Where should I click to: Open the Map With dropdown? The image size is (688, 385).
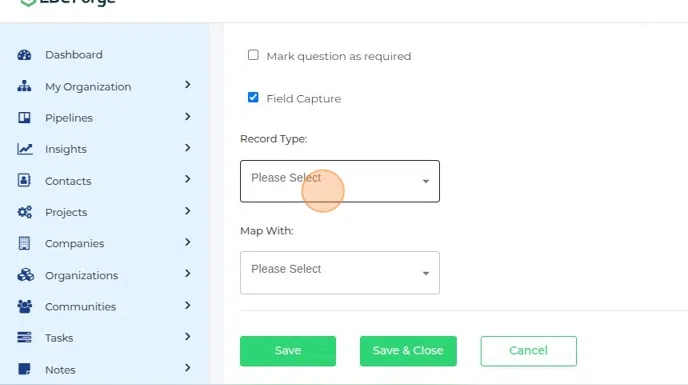340,273
